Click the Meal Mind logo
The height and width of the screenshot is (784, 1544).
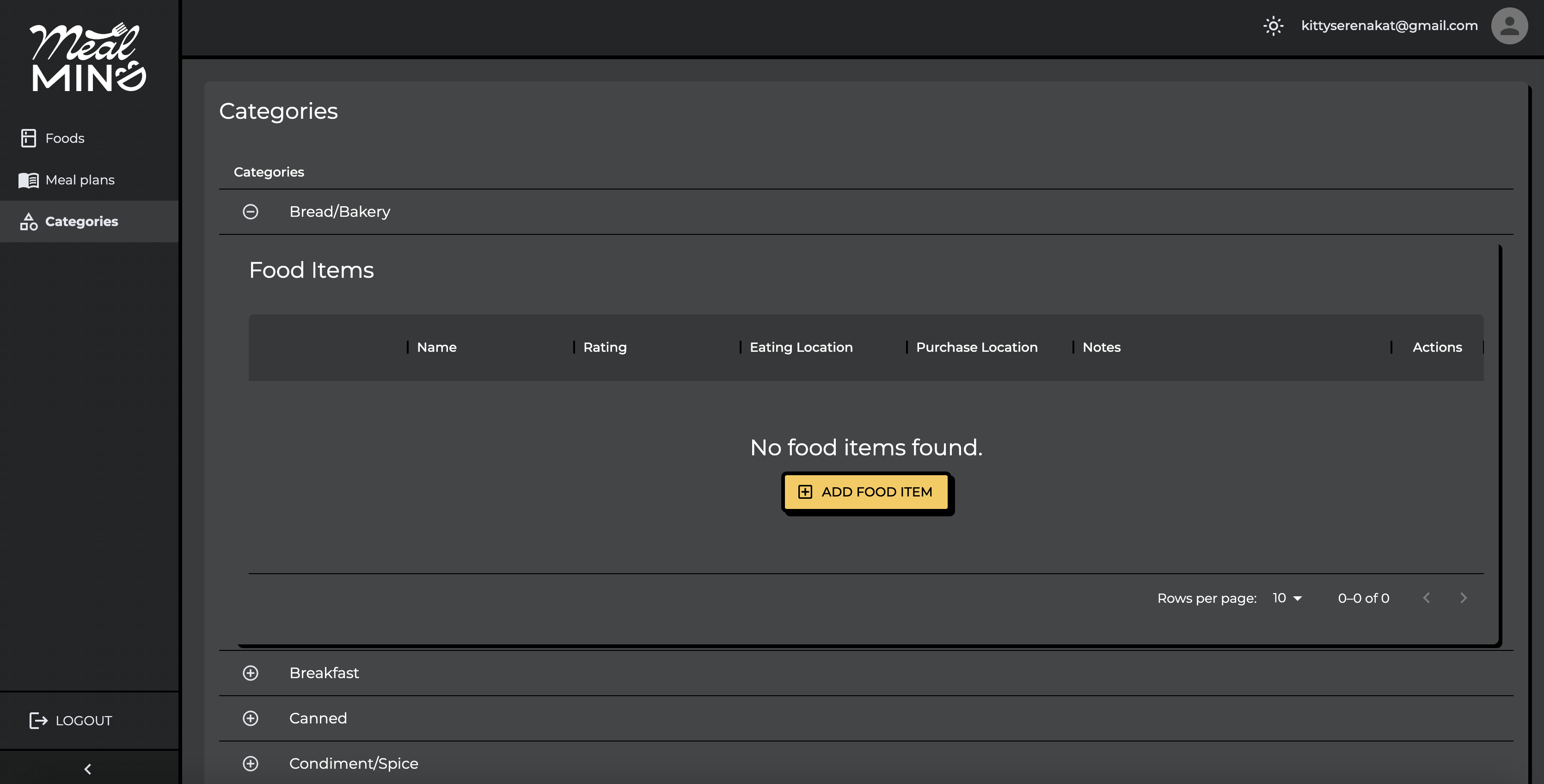[88, 57]
